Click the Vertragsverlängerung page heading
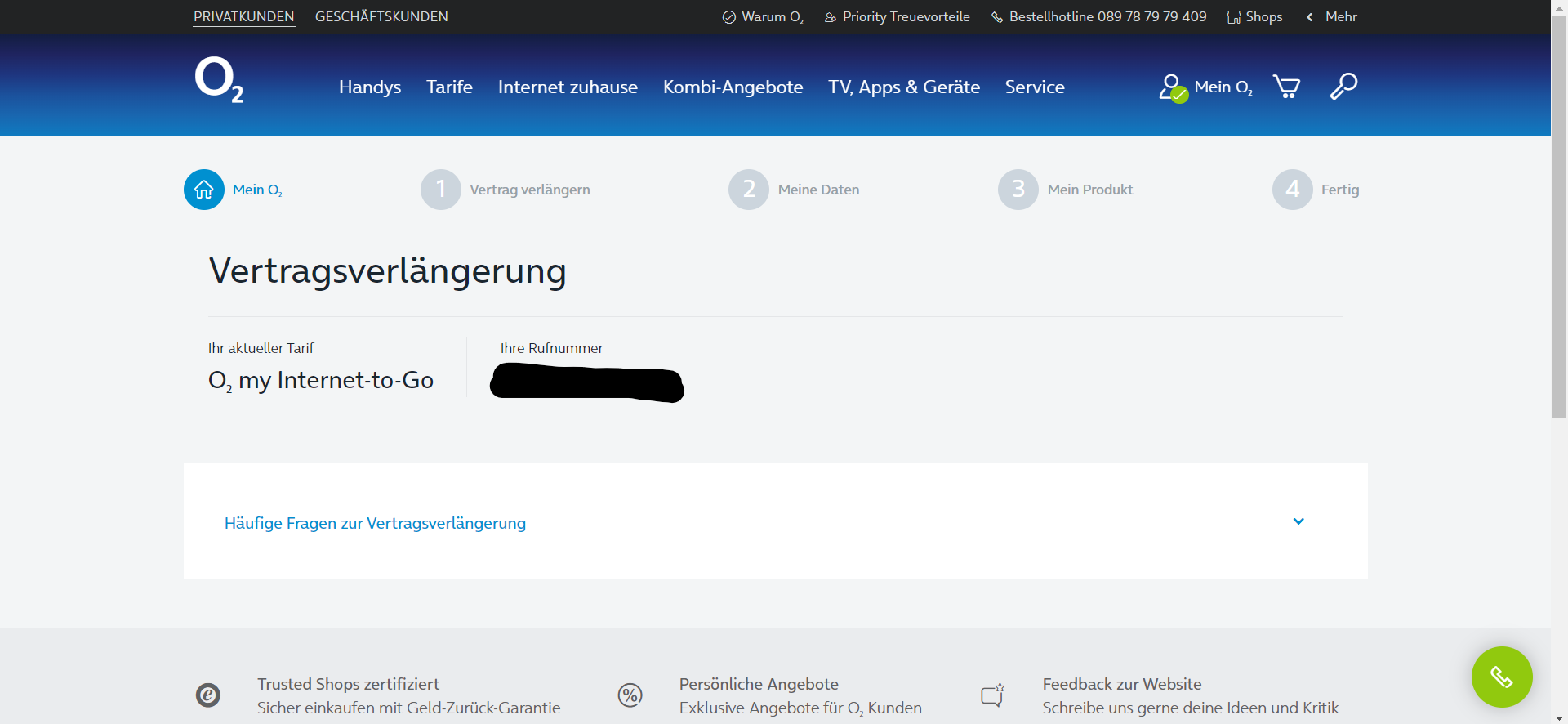This screenshot has height=724, width=1568. click(388, 271)
